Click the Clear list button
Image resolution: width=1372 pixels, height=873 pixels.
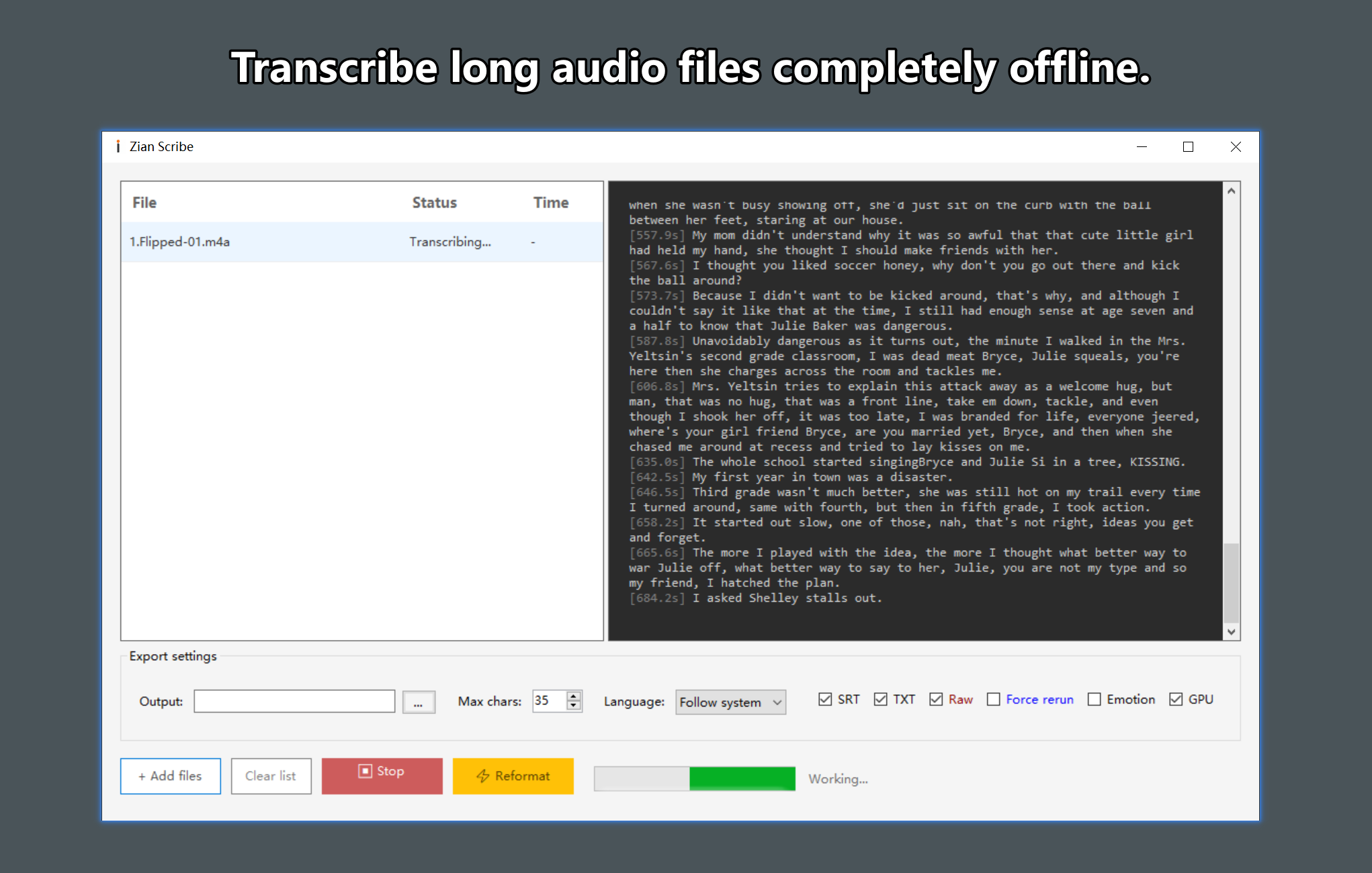(x=271, y=776)
